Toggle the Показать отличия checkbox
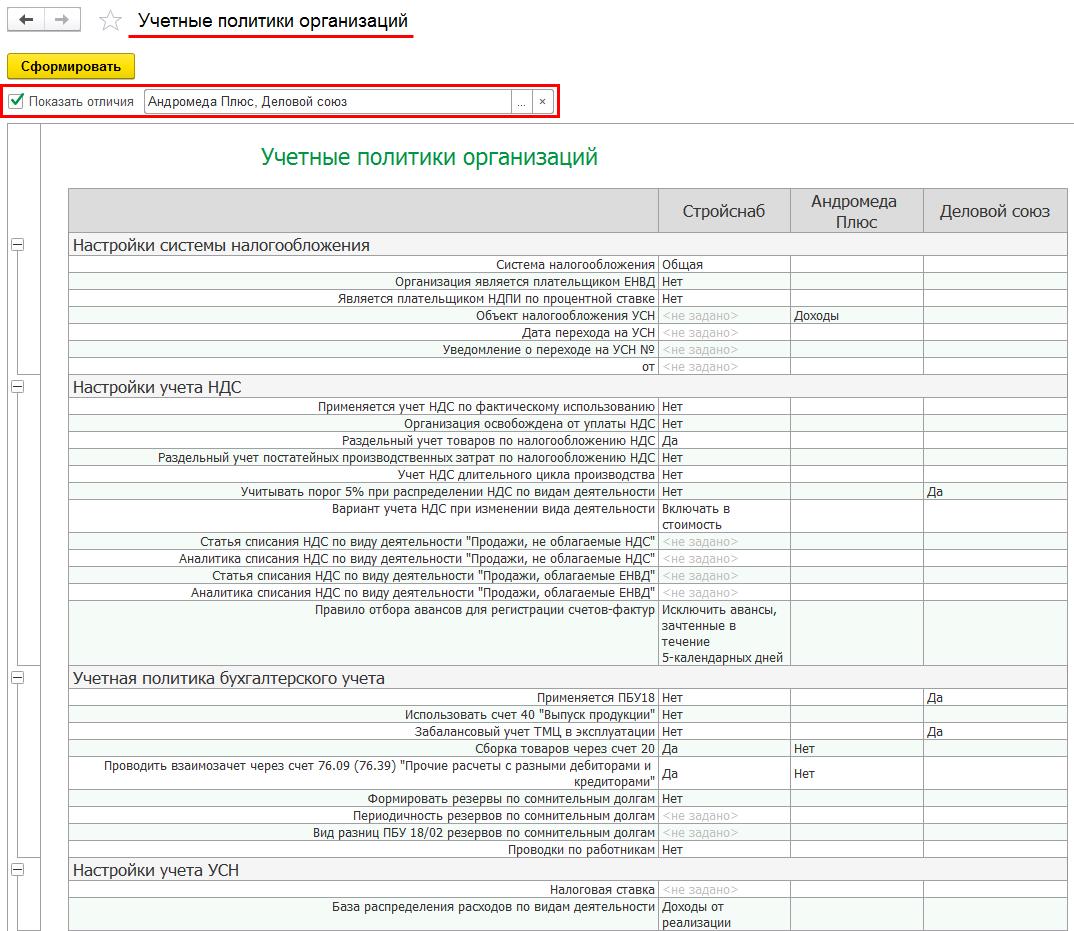The image size is (1074, 931). pyautogui.click(x=16, y=101)
